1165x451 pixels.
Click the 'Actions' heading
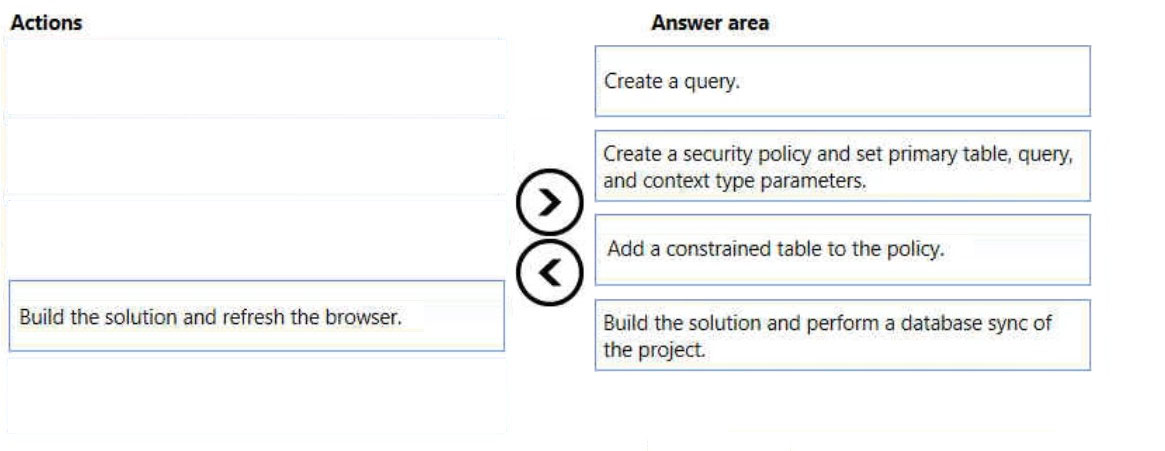click(46, 23)
